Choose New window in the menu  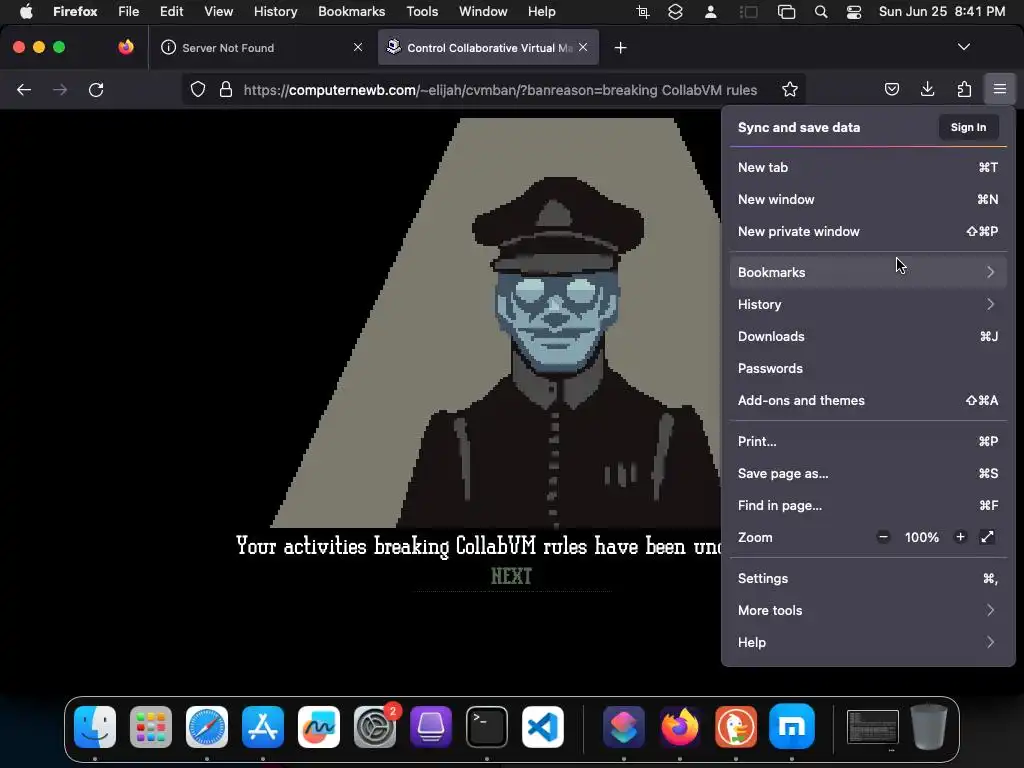point(868,199)
